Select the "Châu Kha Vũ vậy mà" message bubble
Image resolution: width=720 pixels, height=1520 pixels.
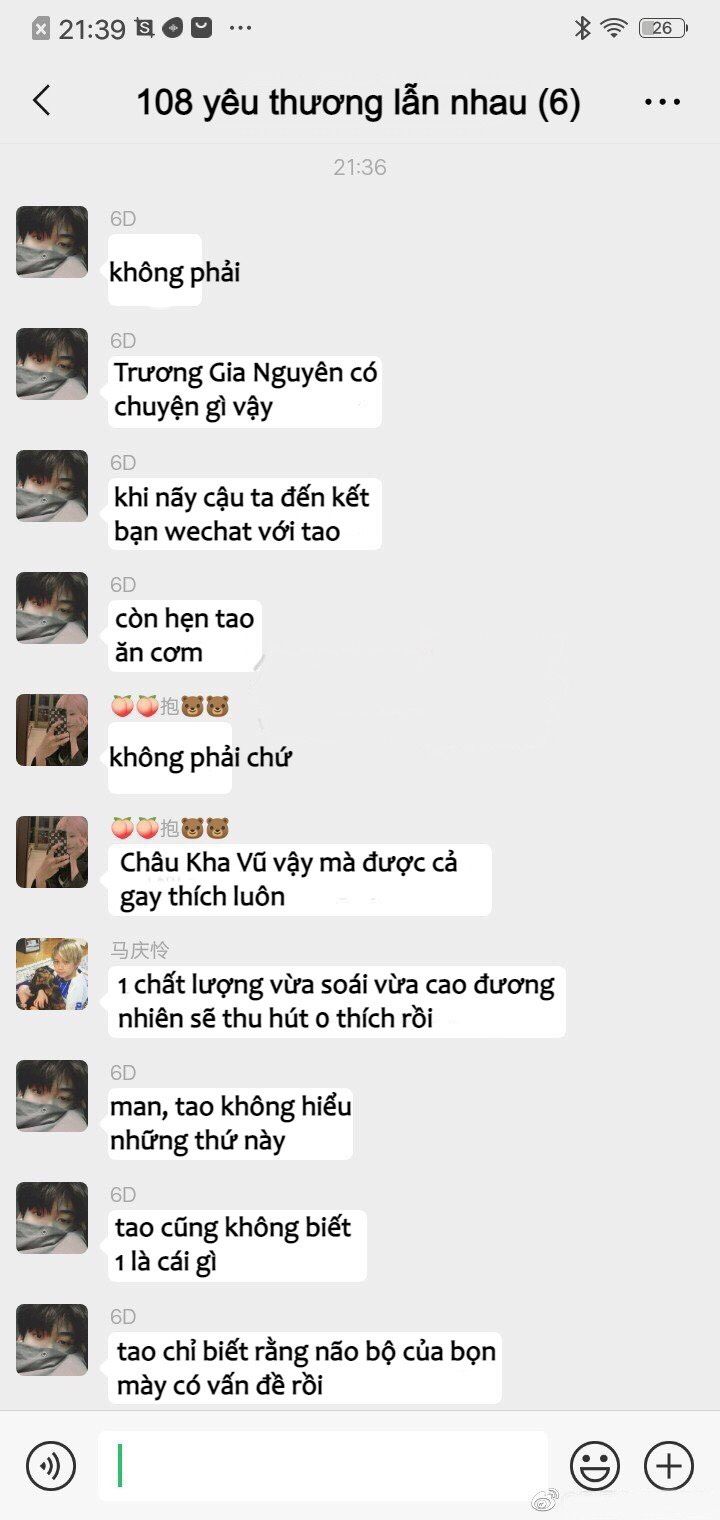coord(300,879)
